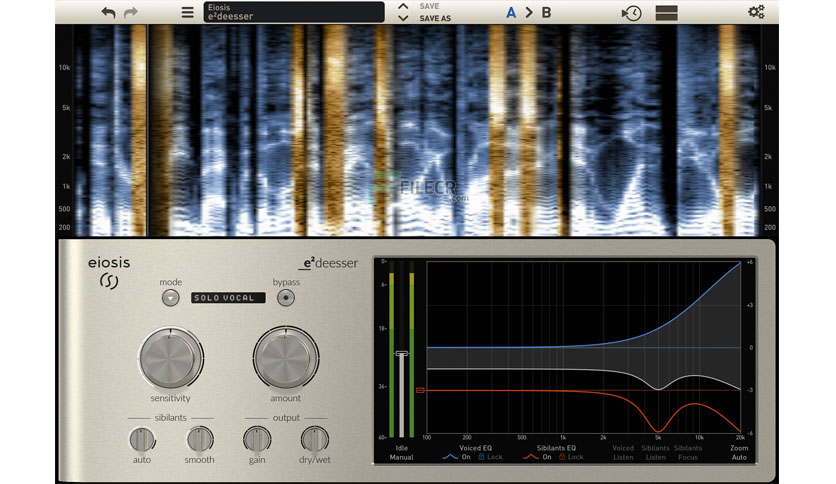Image resolution: width=836 pixels, height=484 pixels.
Task: Copy A to B with the arrow
Action: pos(529,12)
